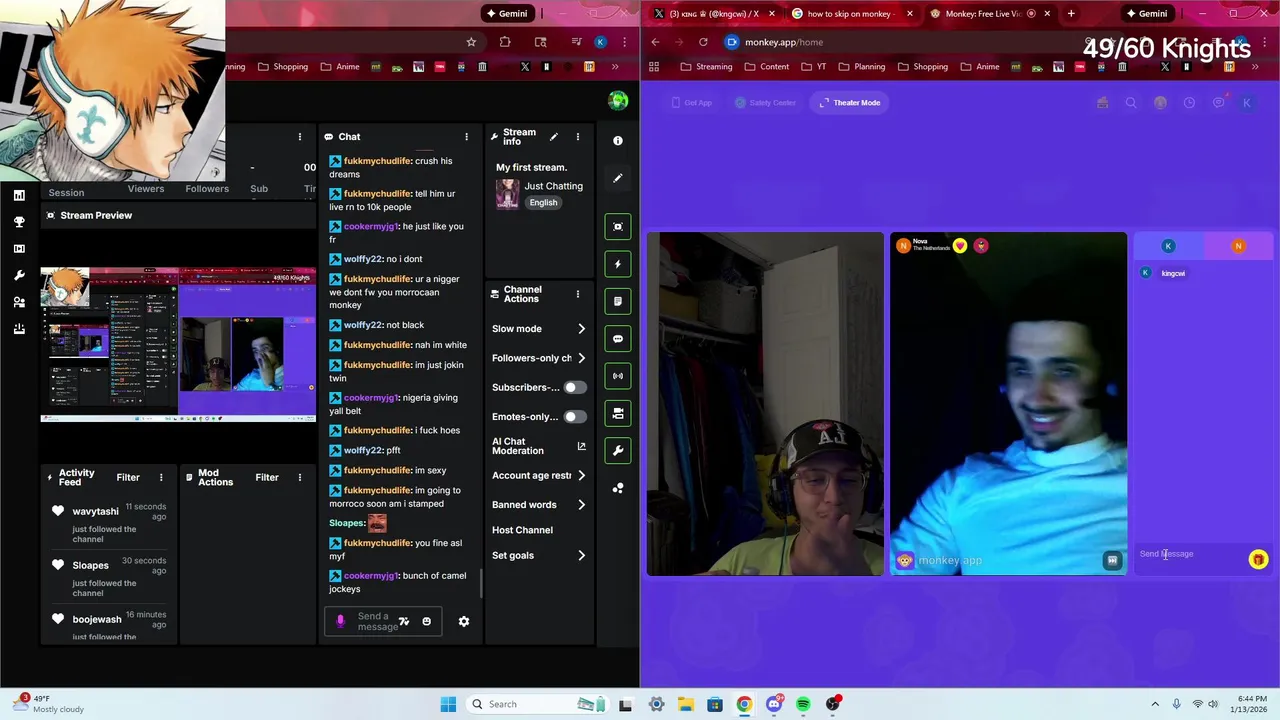Viewport: 1280px width, 720px height.
Task: Click the clip capture quick action icon
Action: [618, 227]
